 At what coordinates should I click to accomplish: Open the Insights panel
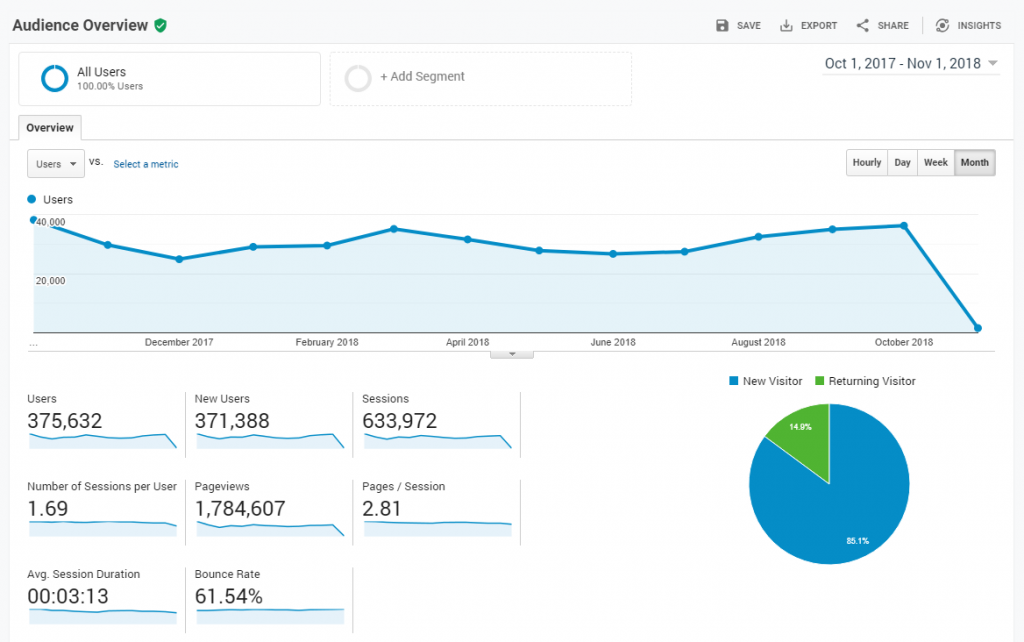pos(967,25)
